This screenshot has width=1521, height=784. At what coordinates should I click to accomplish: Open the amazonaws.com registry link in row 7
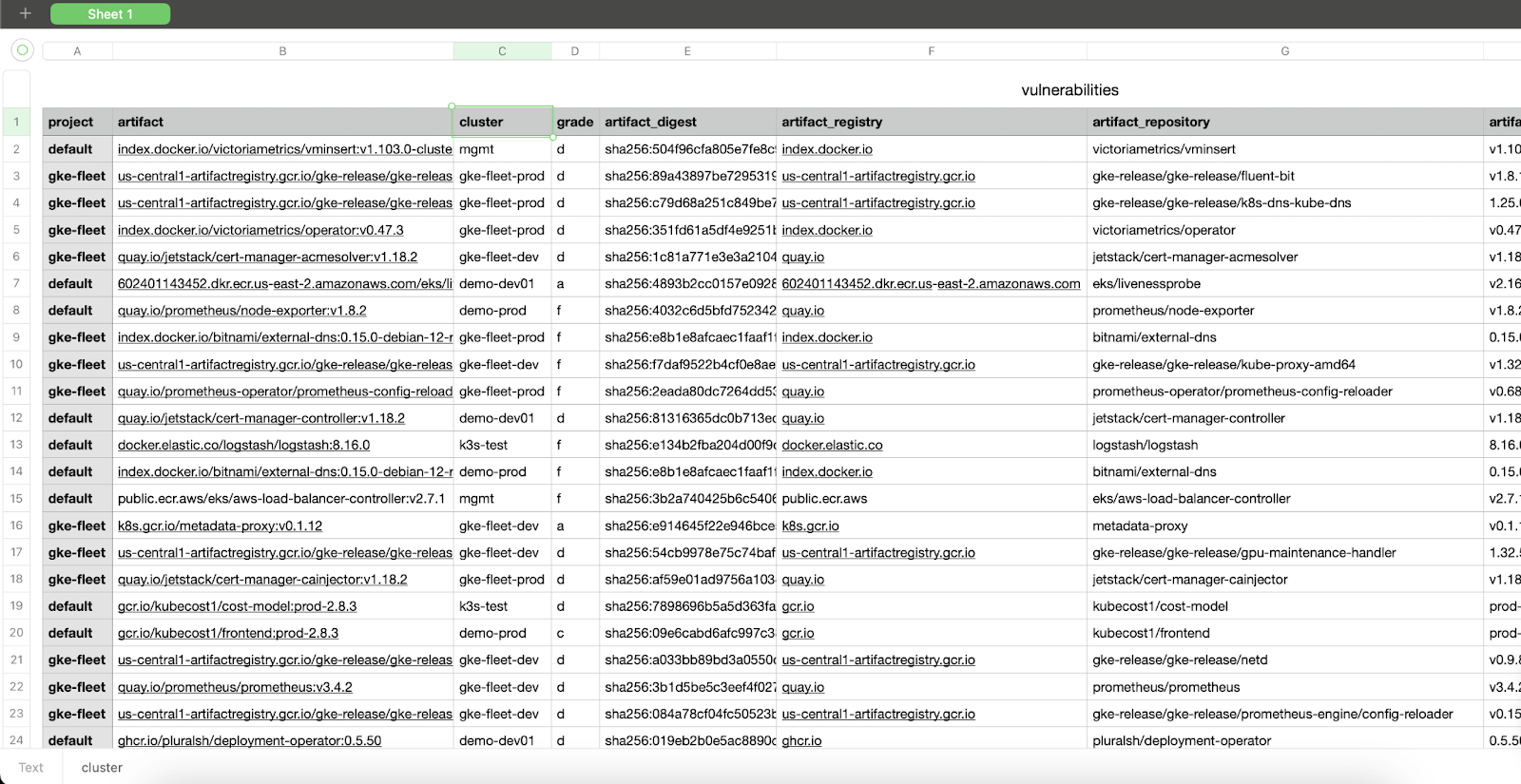pyautogui.click(x=931, y=283)
